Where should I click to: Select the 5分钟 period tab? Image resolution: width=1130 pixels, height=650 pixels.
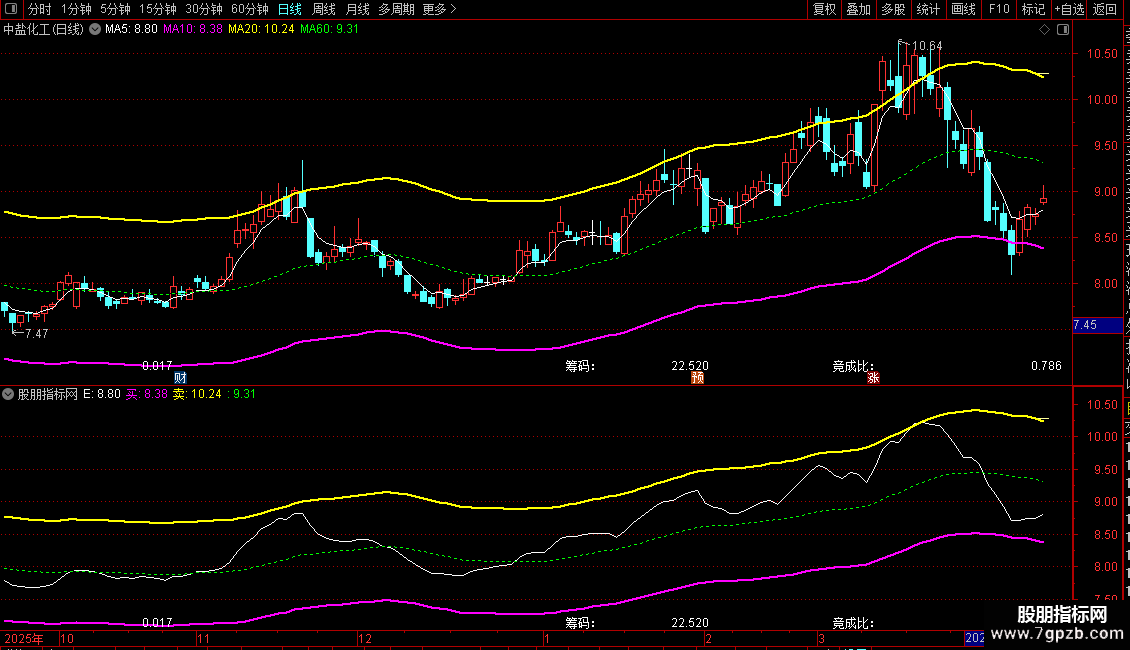click(115, 9)
